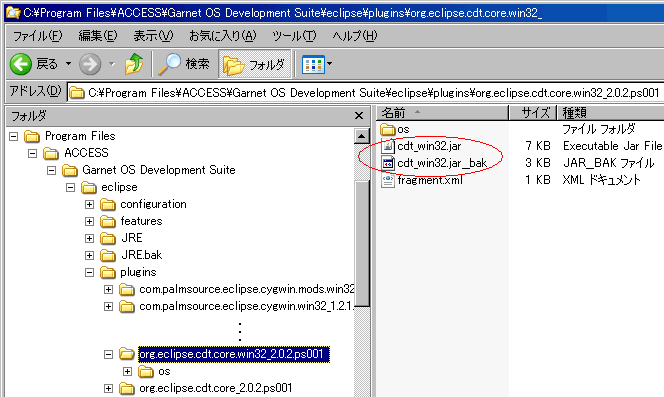
Task: Click the Up one level folder icon
Action: 134,64
